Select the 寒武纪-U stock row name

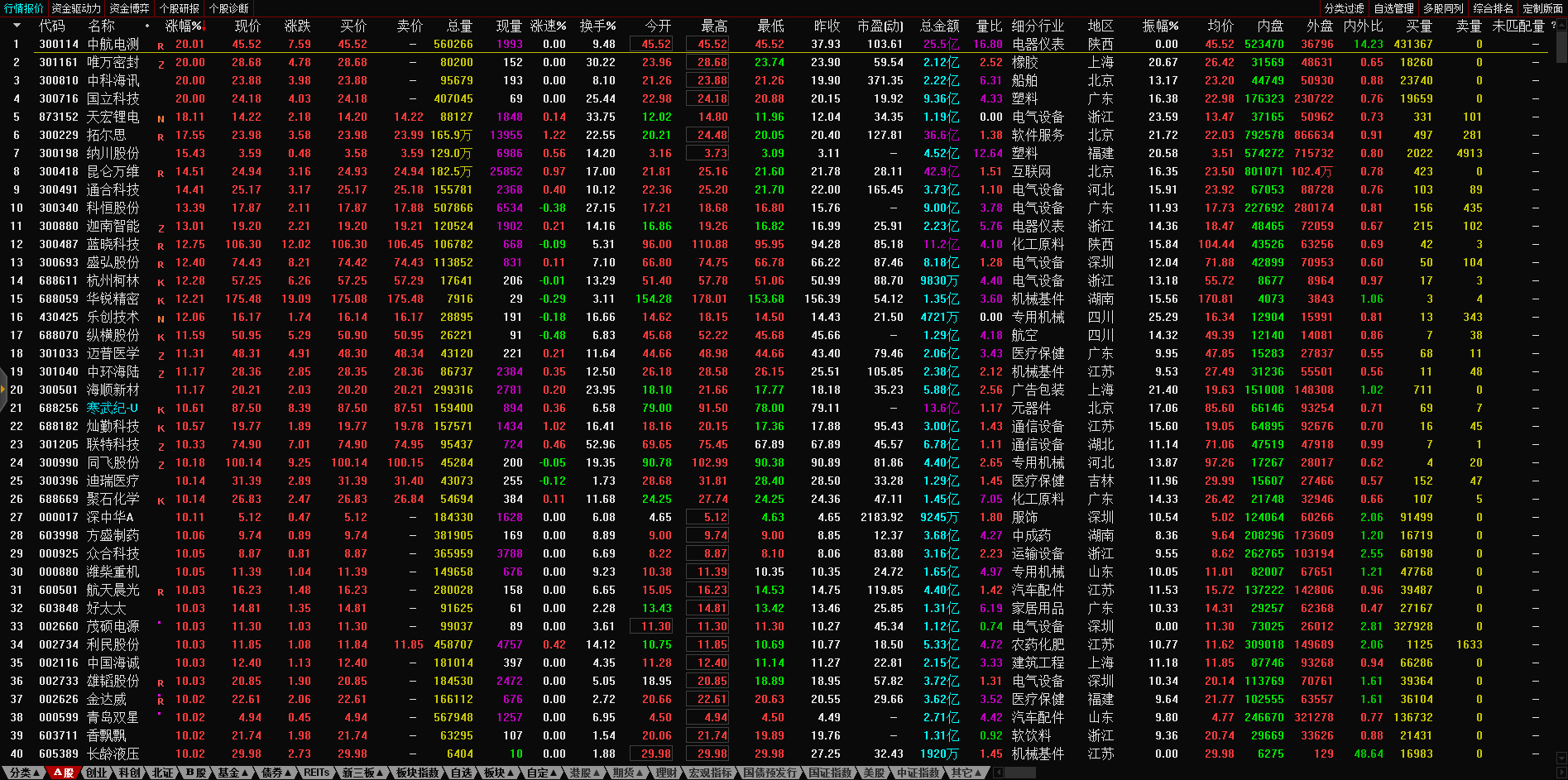(113, 408)
